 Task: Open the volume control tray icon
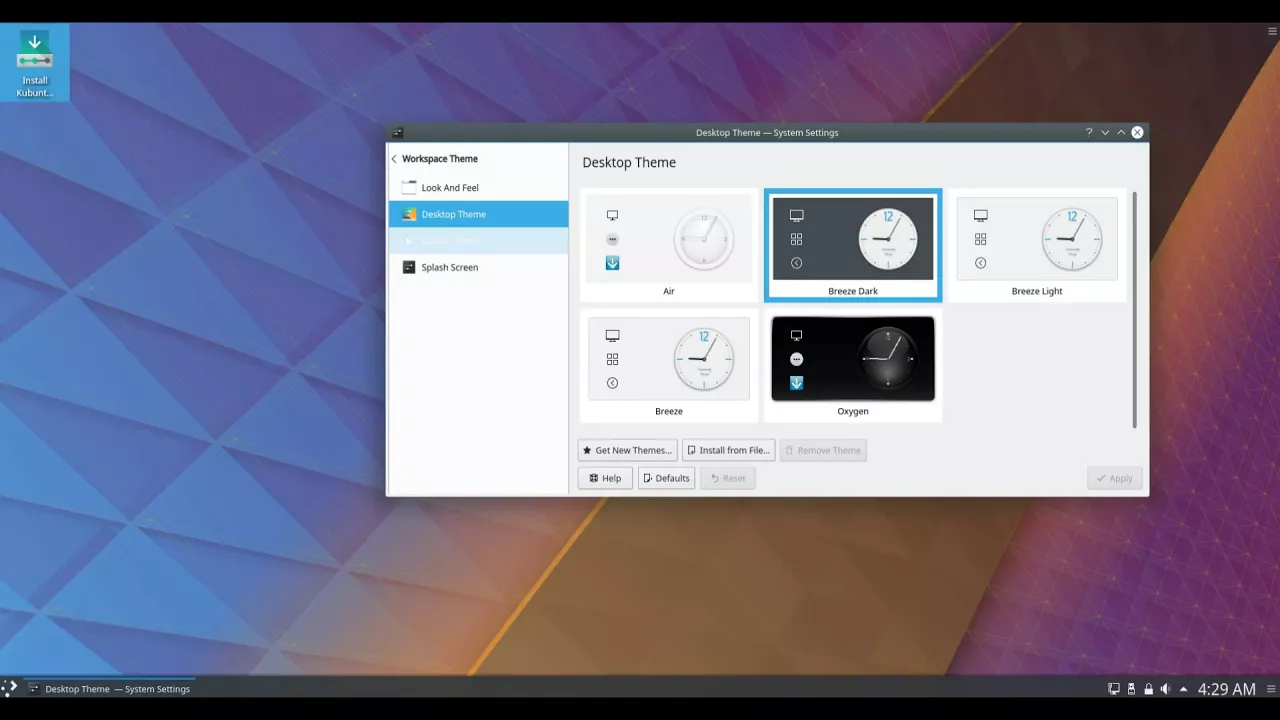pyautogui.click(x=1165, y=689)
